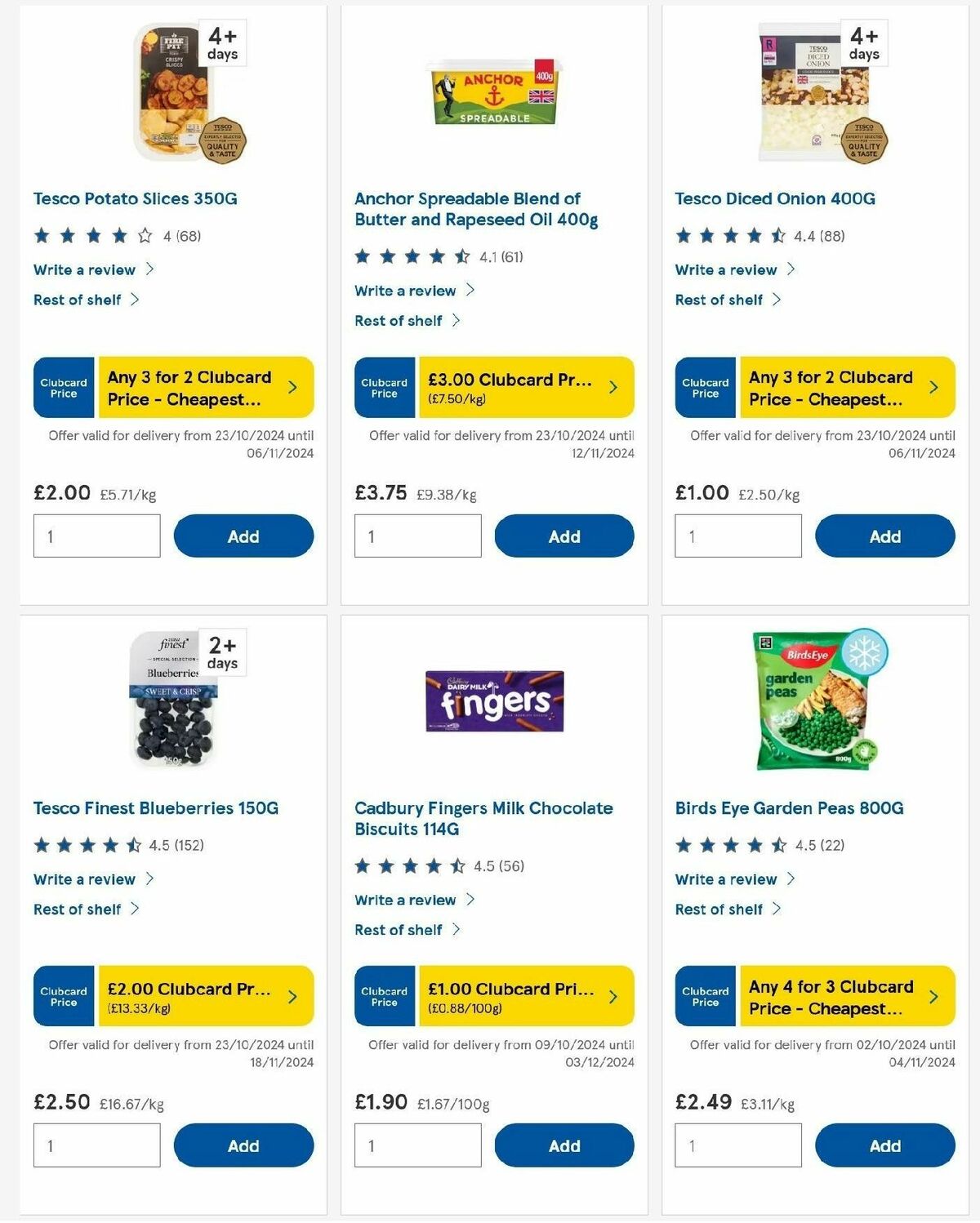980x1223 pixels.
Task: Click the star rating for Birds Eye Garden Peas
Action: tap(727, 846)
